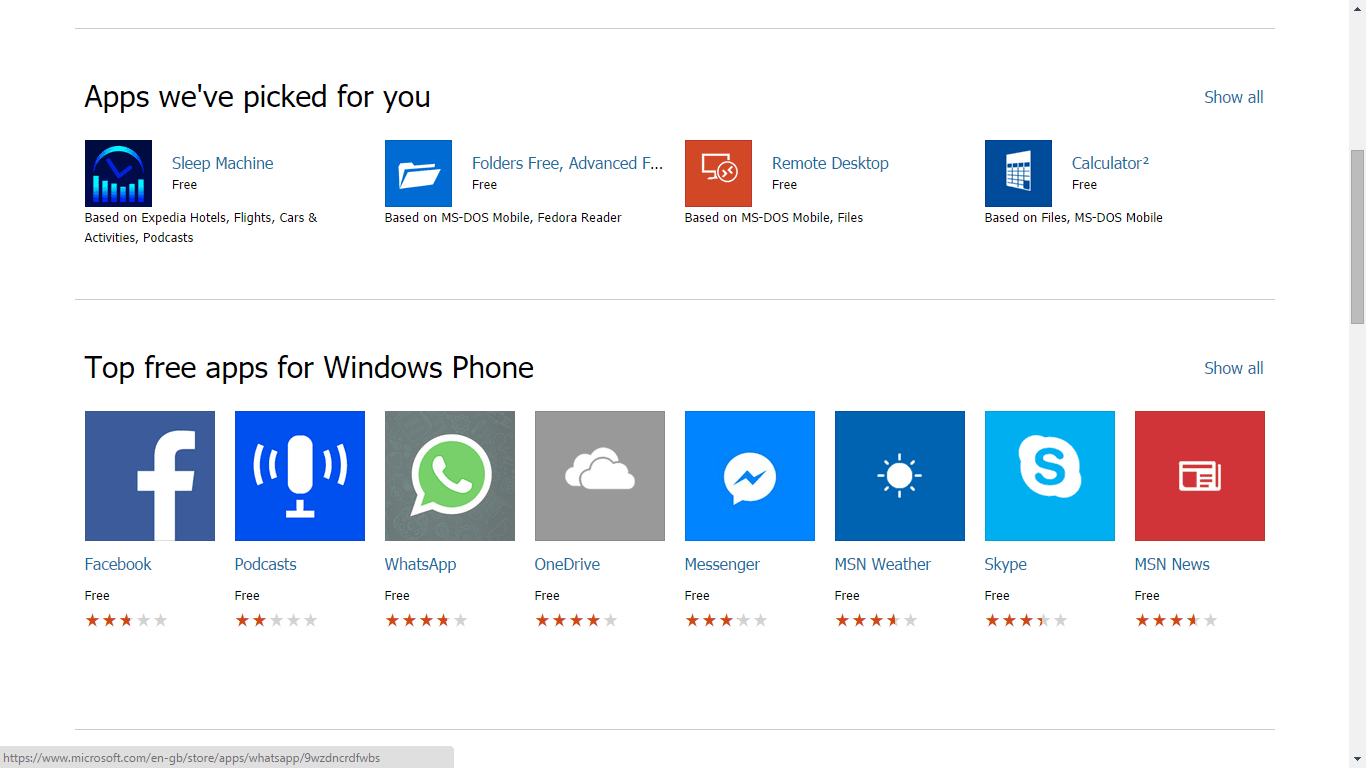Image resolution: width=1366 pixels, height=768 pixels.
Task: Open the Folders Free app icon
Action: click(418, 173)
